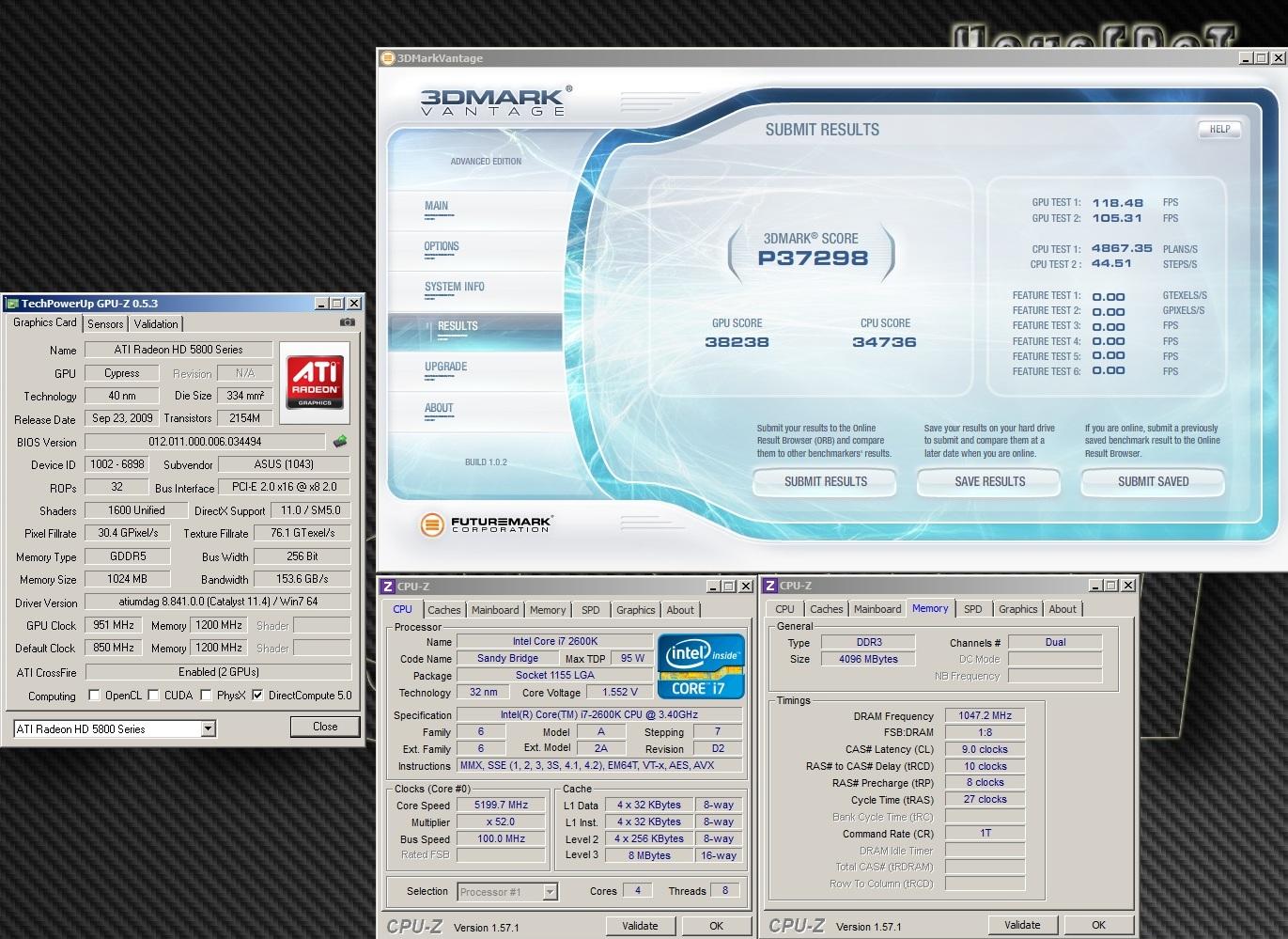Viewport: 1288px width, 939px height.
Task: Click Validate in the left CPU-Z window
Action: pyautogui.click(x=640, y=926)
